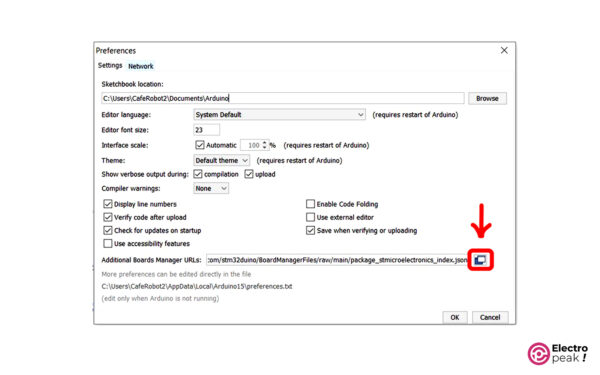Close the Preferences dialog
The width and height of the screenshot is (600, 375).
pyautogui.click(x=504, y=51)
